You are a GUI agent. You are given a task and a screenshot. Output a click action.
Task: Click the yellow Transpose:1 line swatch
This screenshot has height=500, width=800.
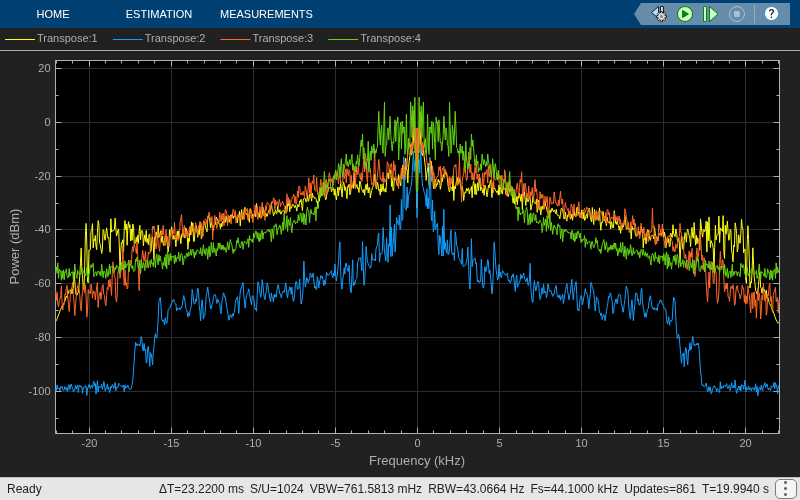pyautogui.click(x=20, y=39)
